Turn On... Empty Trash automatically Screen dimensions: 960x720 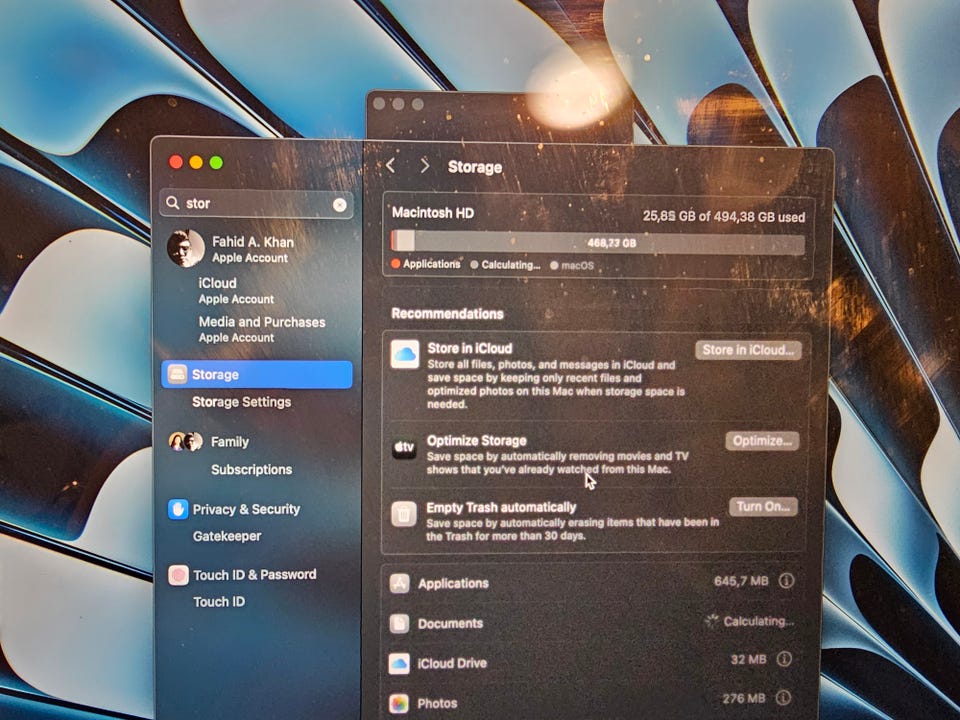[x=763, y=507]
